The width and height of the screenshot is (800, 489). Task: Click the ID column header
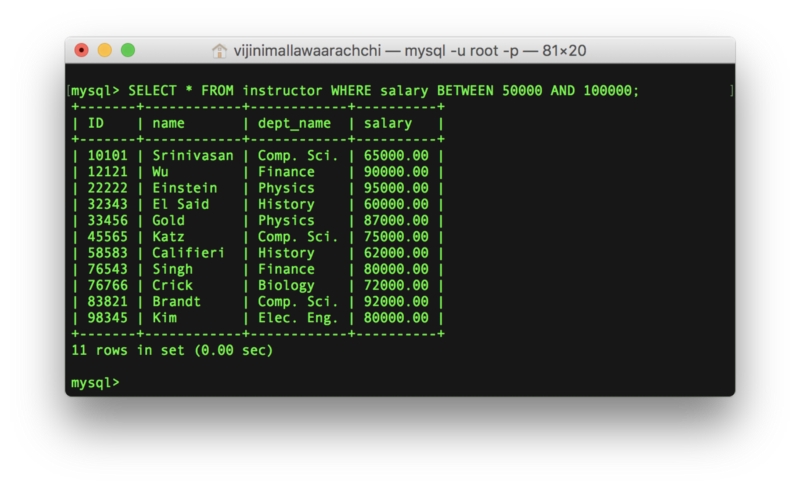pyautogui.click(x=96, y=123)
